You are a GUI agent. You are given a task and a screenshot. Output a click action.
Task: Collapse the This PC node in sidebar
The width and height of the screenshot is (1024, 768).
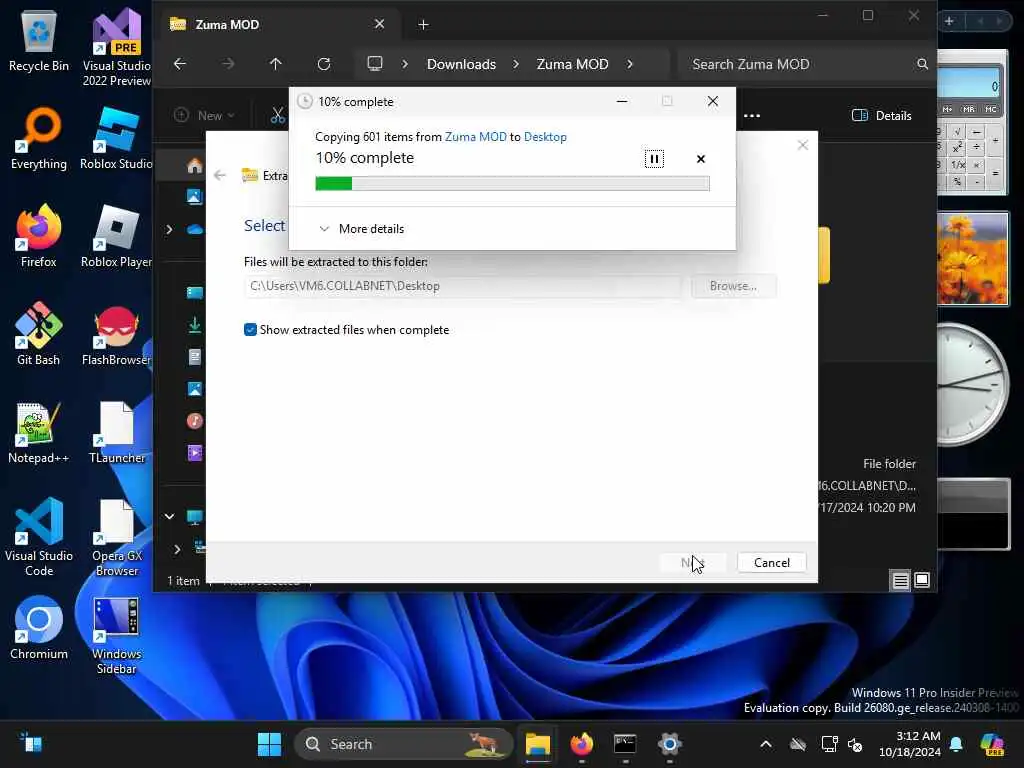(169, 517)
